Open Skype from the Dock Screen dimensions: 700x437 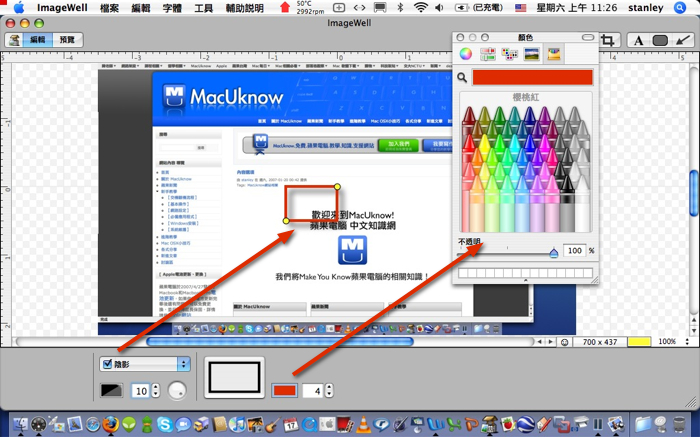point(165,424)
